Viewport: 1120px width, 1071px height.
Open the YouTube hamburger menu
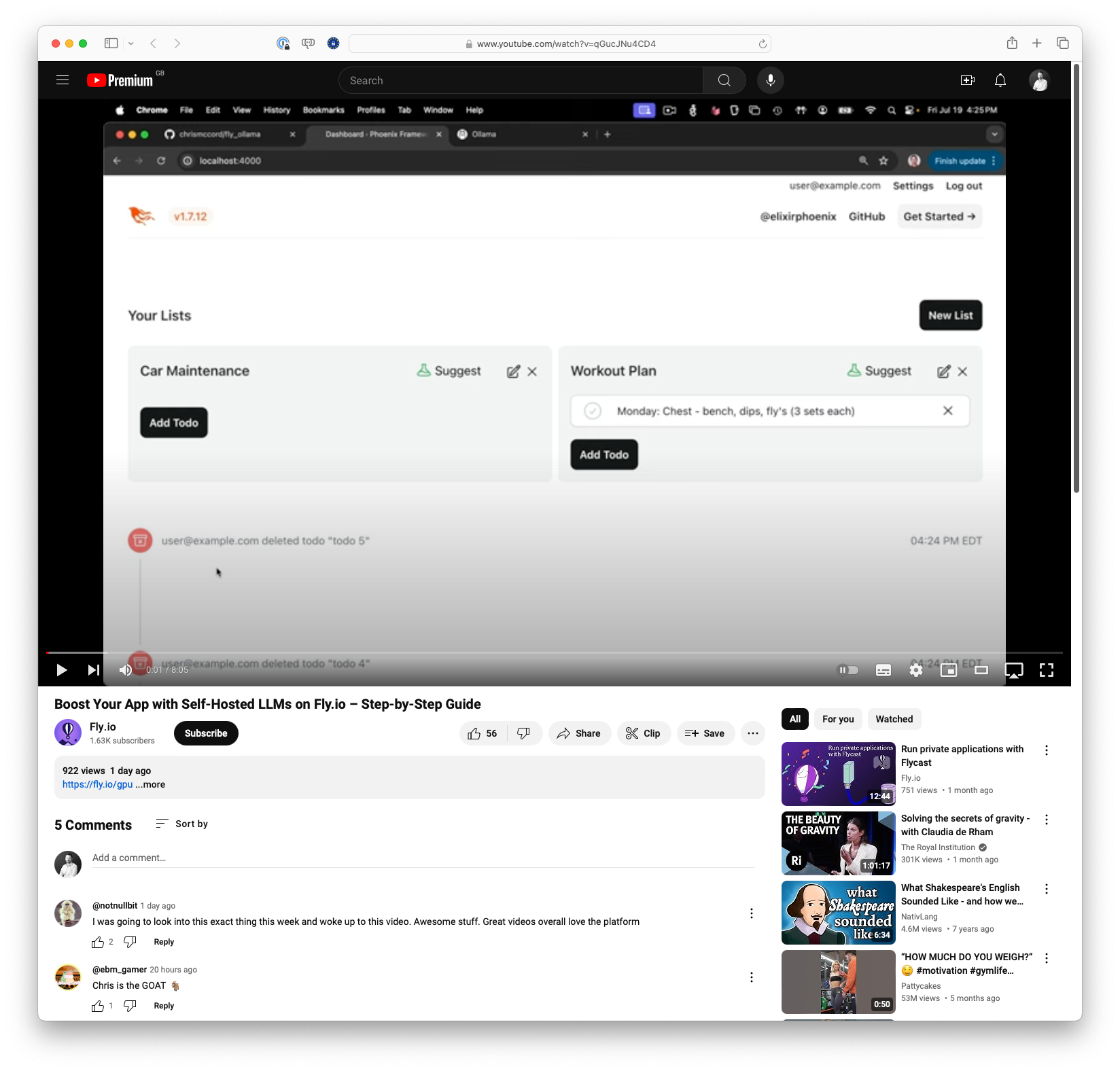[x=62, y=80]
